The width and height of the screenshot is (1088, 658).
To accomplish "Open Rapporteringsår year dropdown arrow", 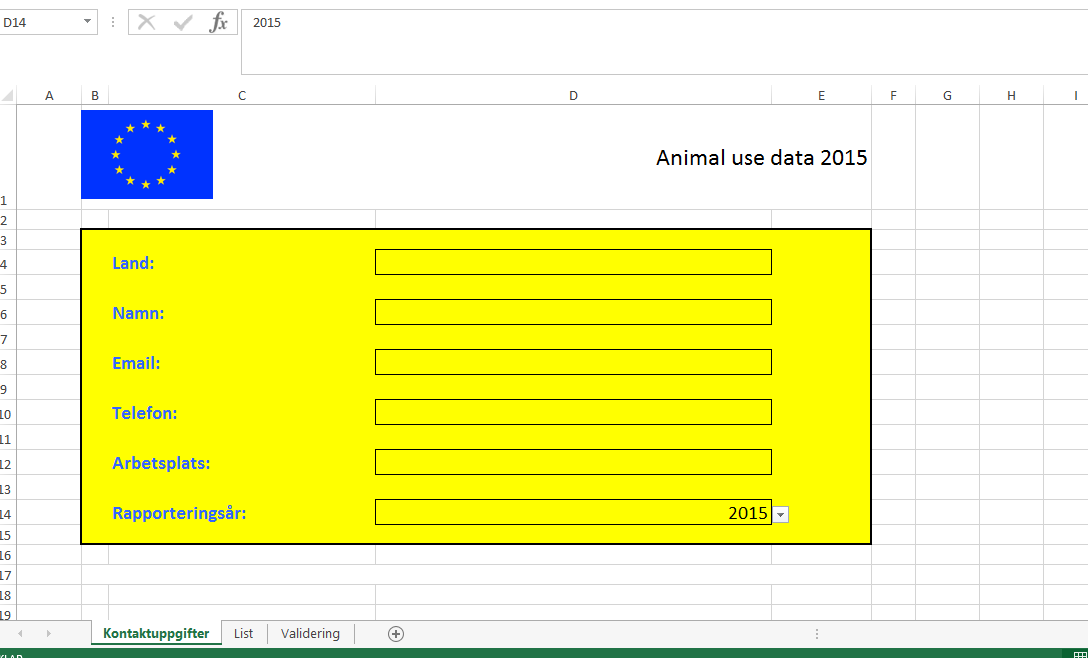I will coord(781,514).
